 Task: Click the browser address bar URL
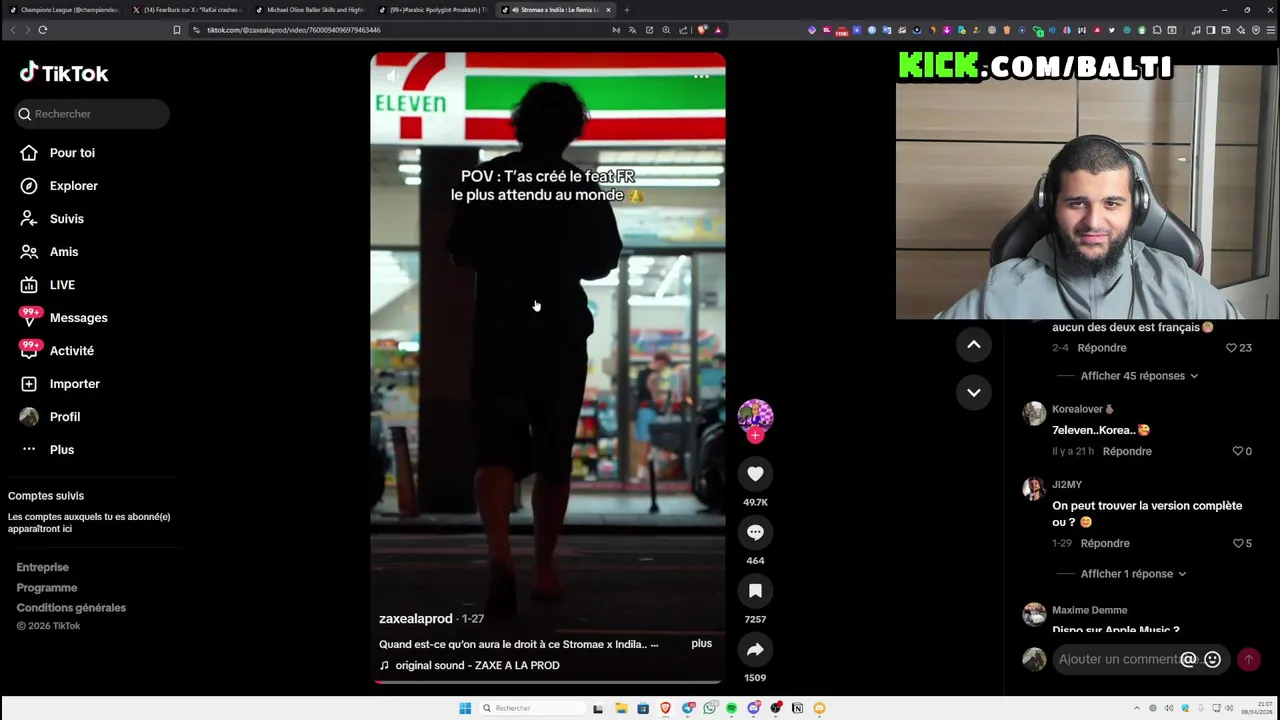(294, 30)
